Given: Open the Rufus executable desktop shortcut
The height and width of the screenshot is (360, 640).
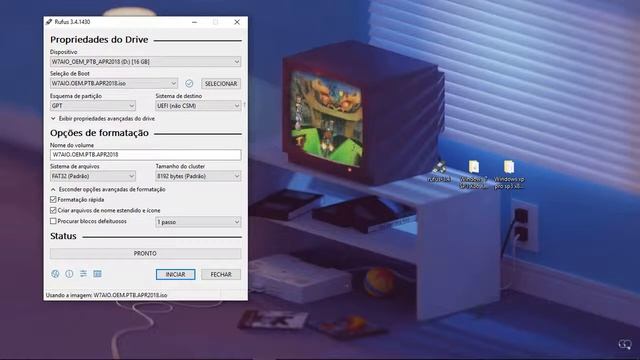Looking at the screenshot, I should [440, 171].
